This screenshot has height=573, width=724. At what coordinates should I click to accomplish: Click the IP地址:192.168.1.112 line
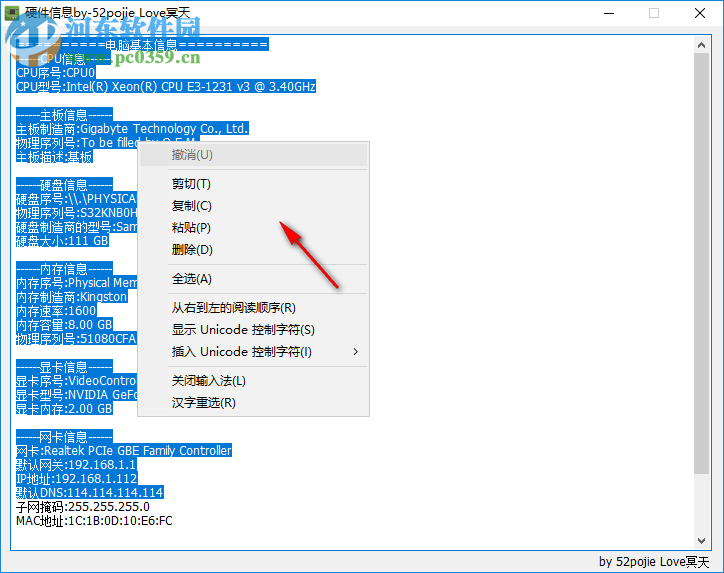(77, 478)
